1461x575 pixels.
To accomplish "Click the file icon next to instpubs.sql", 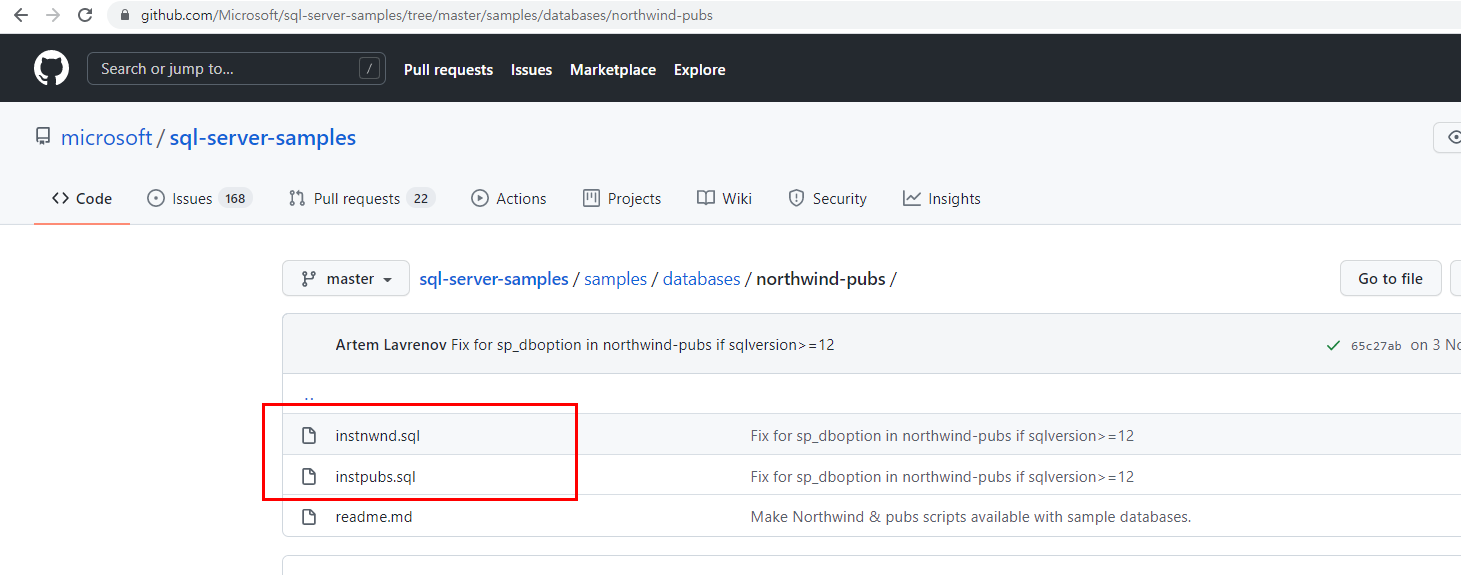I will coord(310,477).
